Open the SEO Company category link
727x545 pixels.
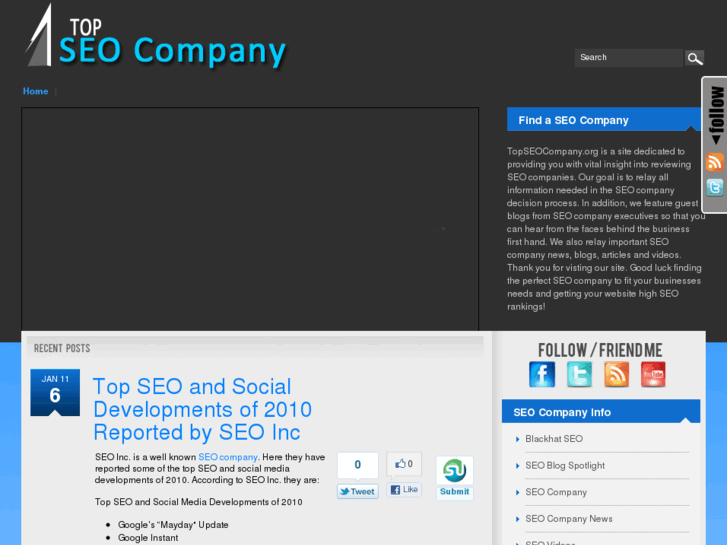tap(556, 493)
